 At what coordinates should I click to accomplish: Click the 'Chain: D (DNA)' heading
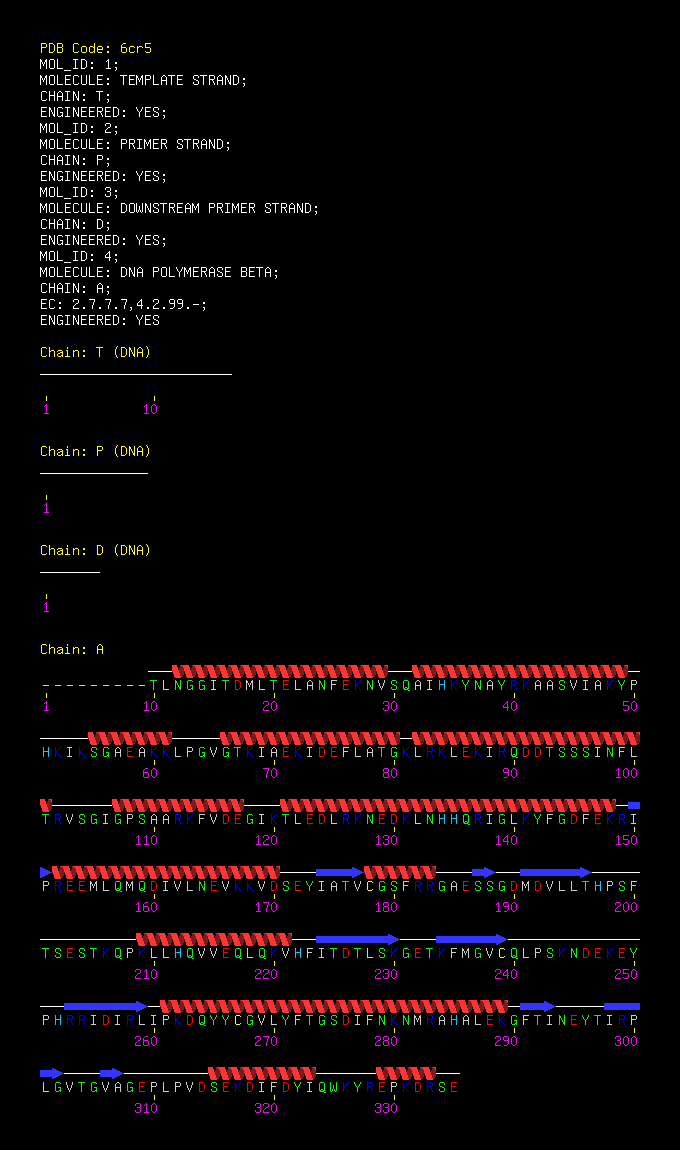(95, 551)
